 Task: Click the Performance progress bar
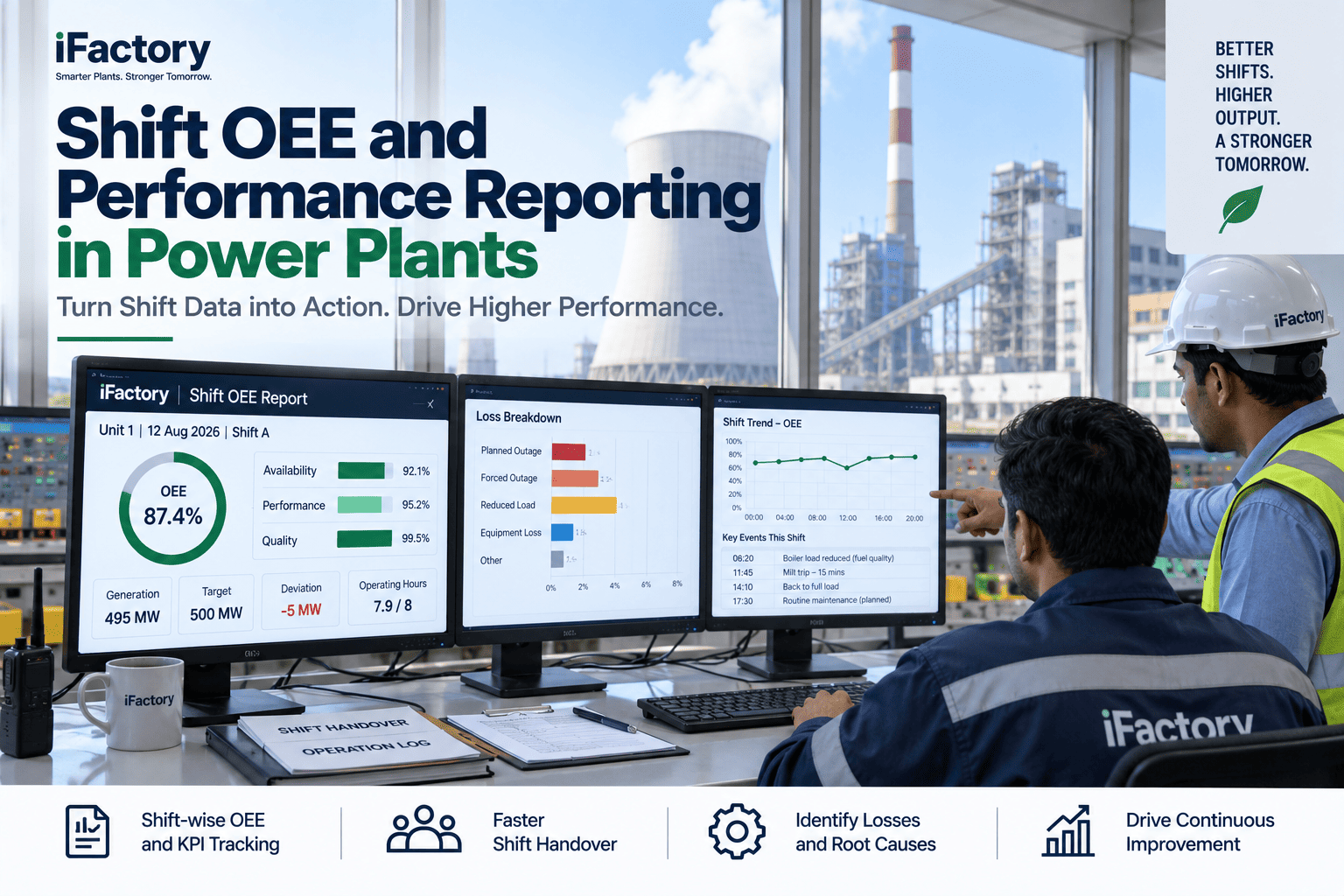click(x=365, y=505)
